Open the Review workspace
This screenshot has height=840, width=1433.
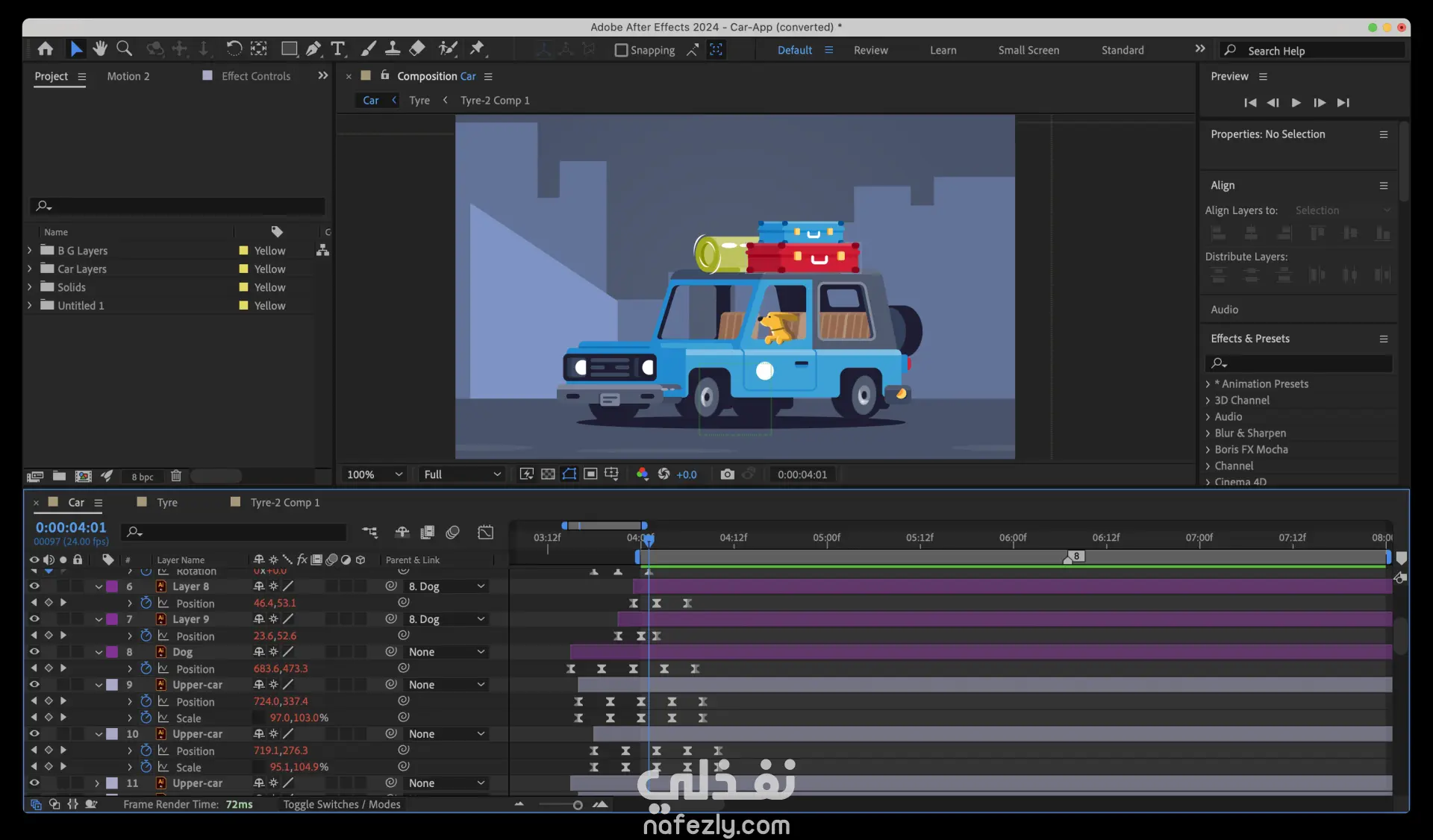(870, 50)
